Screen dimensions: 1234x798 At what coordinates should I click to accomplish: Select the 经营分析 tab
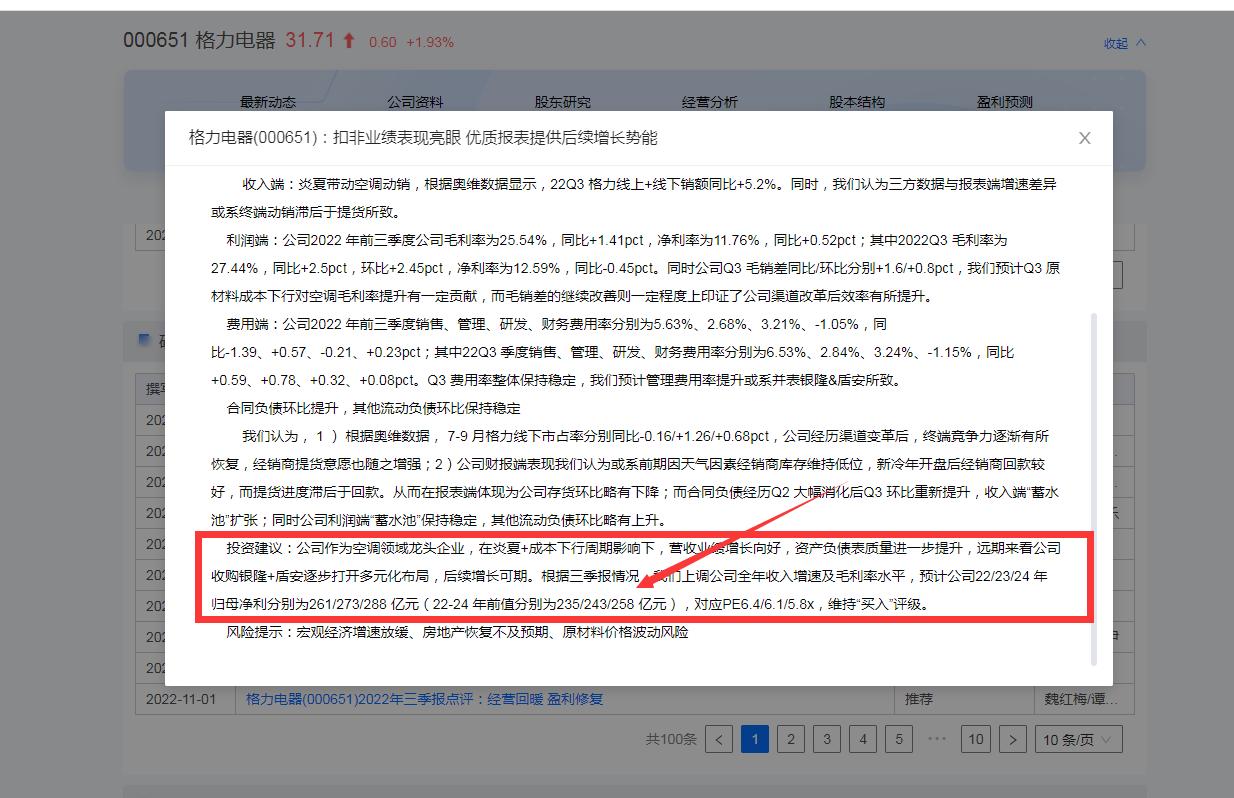709,101
